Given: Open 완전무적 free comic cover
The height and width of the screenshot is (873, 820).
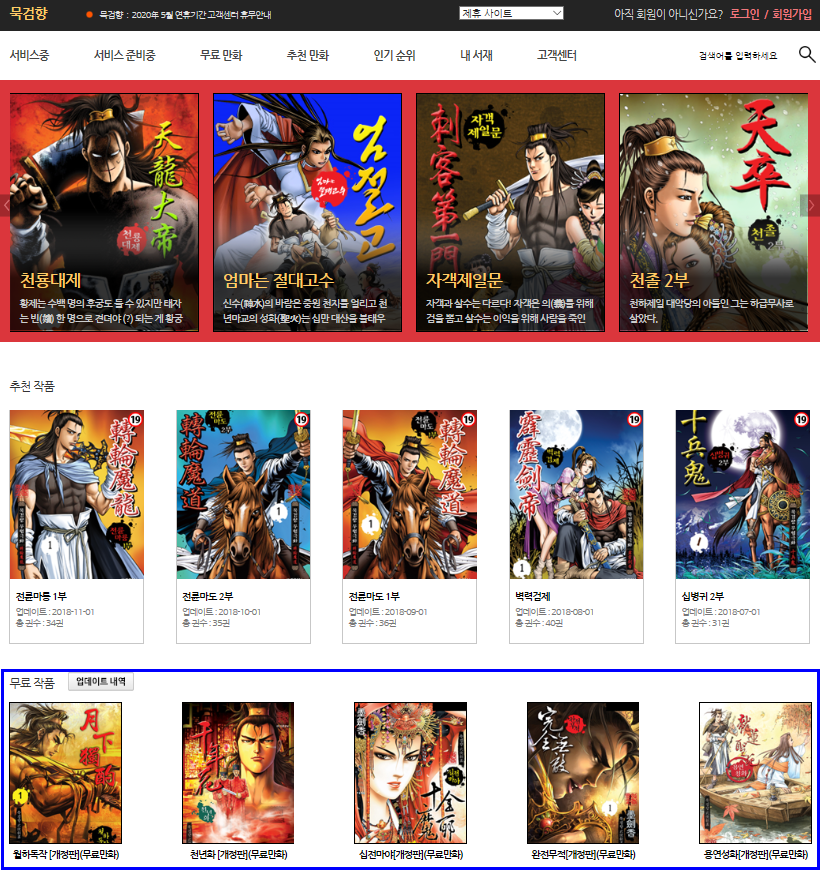Looking at the screenshot, I should point(583,773).
